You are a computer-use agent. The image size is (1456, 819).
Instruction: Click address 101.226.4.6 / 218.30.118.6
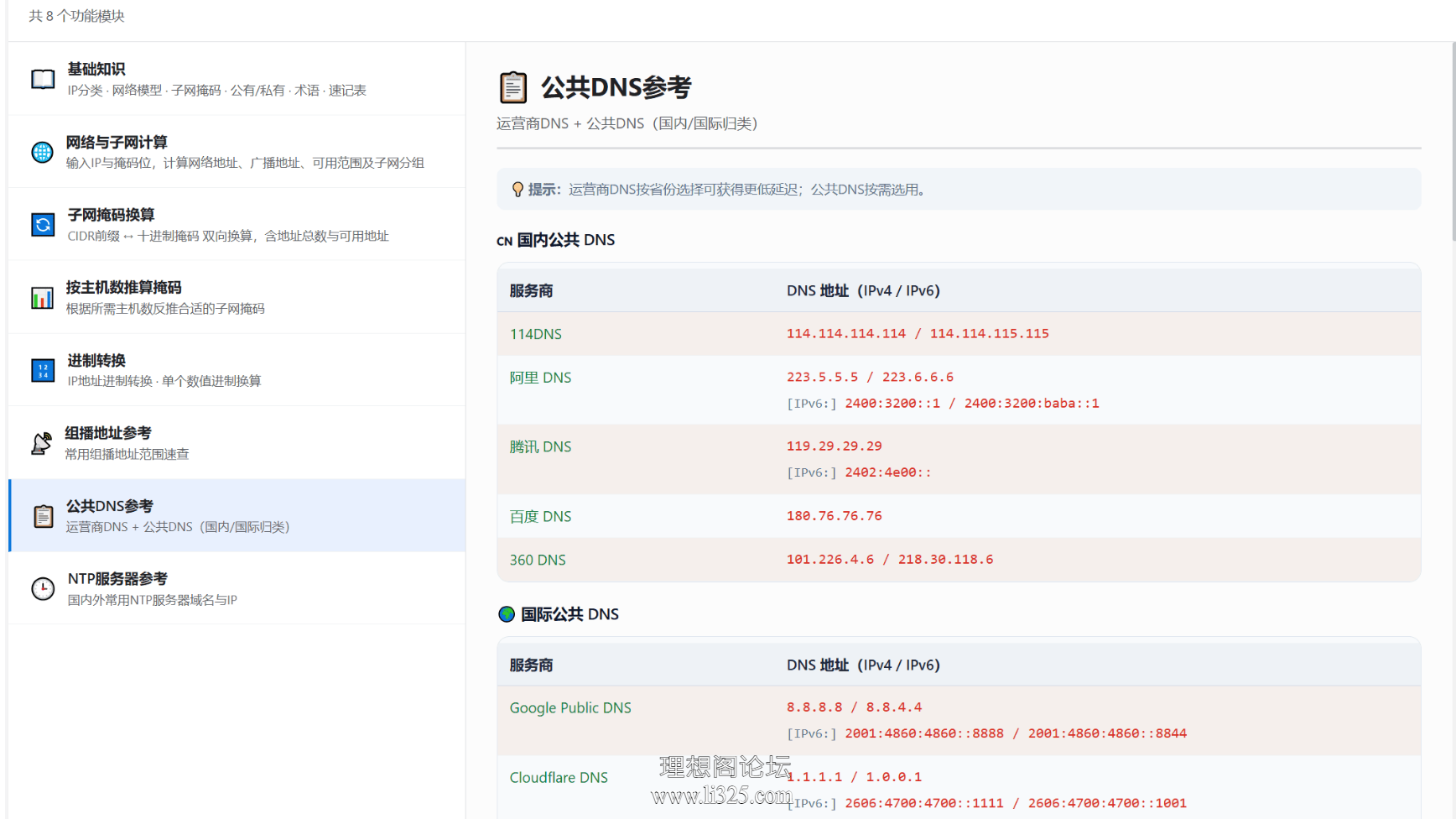890,559
